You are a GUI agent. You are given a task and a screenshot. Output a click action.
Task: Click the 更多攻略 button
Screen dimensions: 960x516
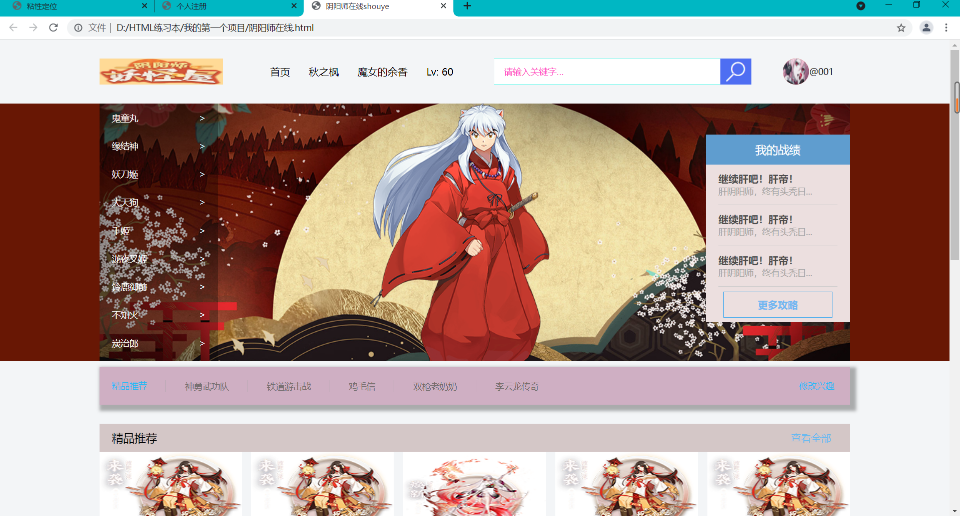(x=778, y=305)
